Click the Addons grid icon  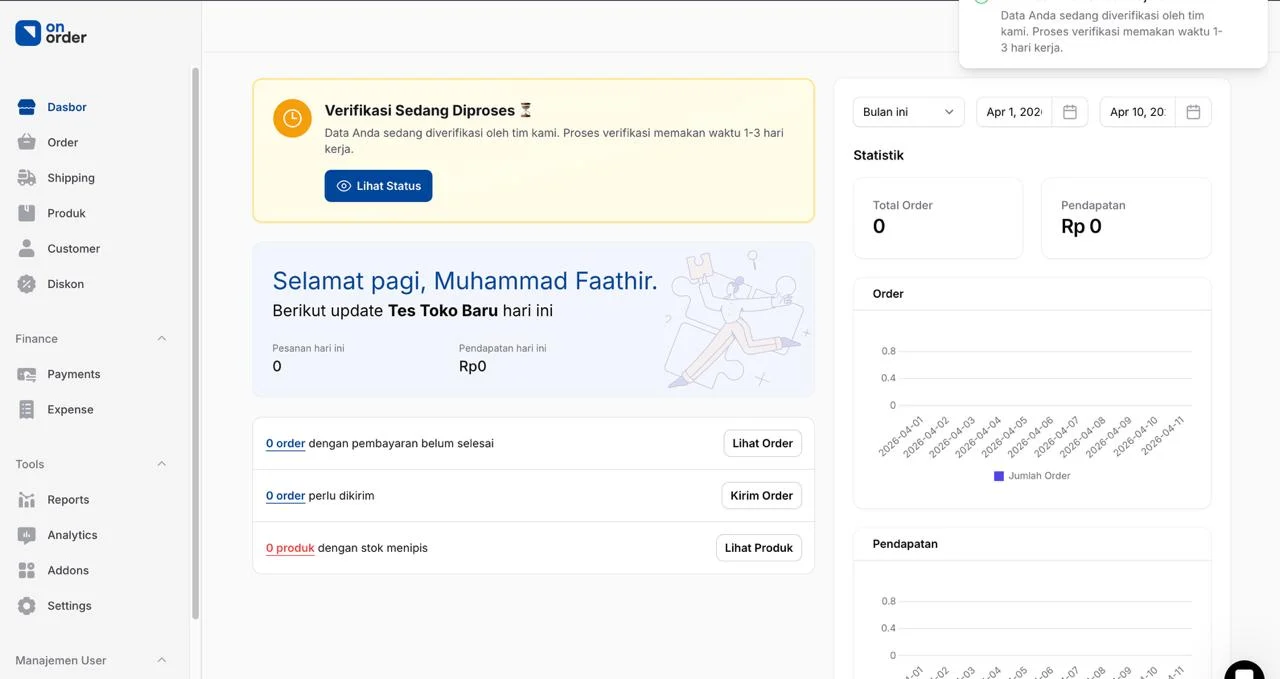(x=27, y=570)
